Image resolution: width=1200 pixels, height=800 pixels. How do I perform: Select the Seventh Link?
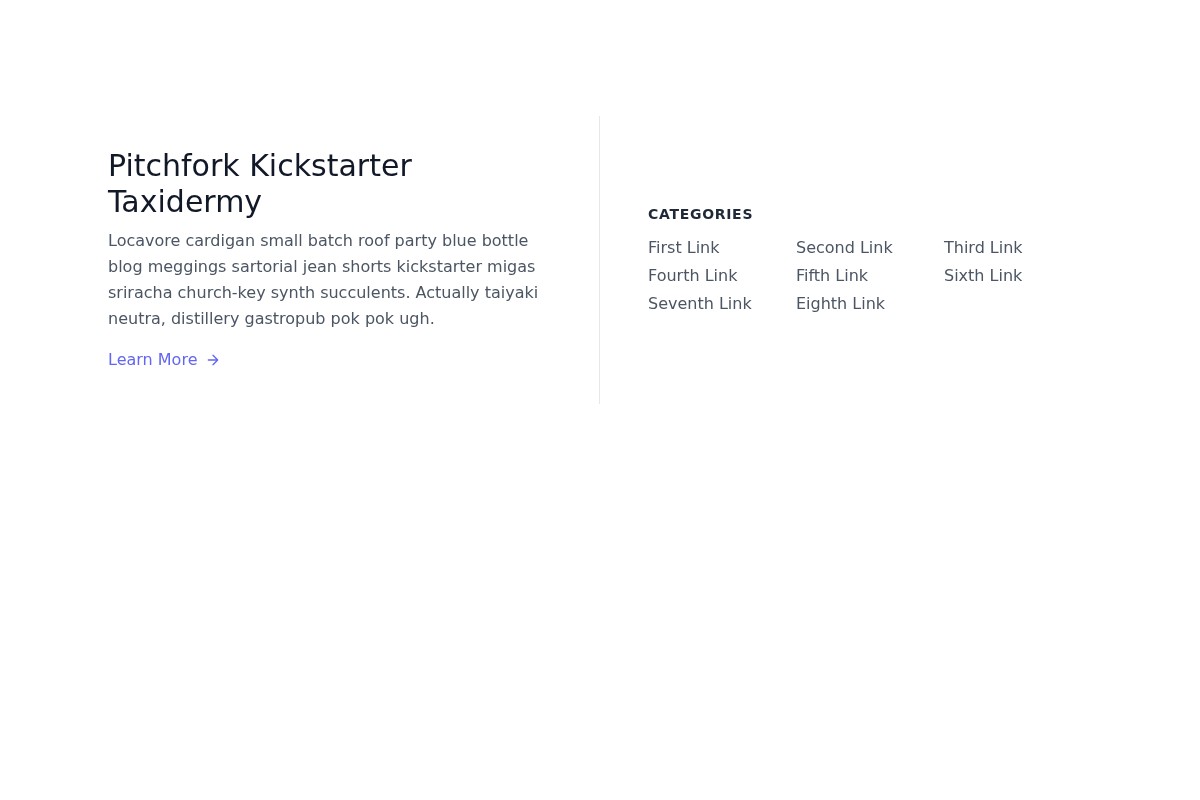[x=699, y=303]
